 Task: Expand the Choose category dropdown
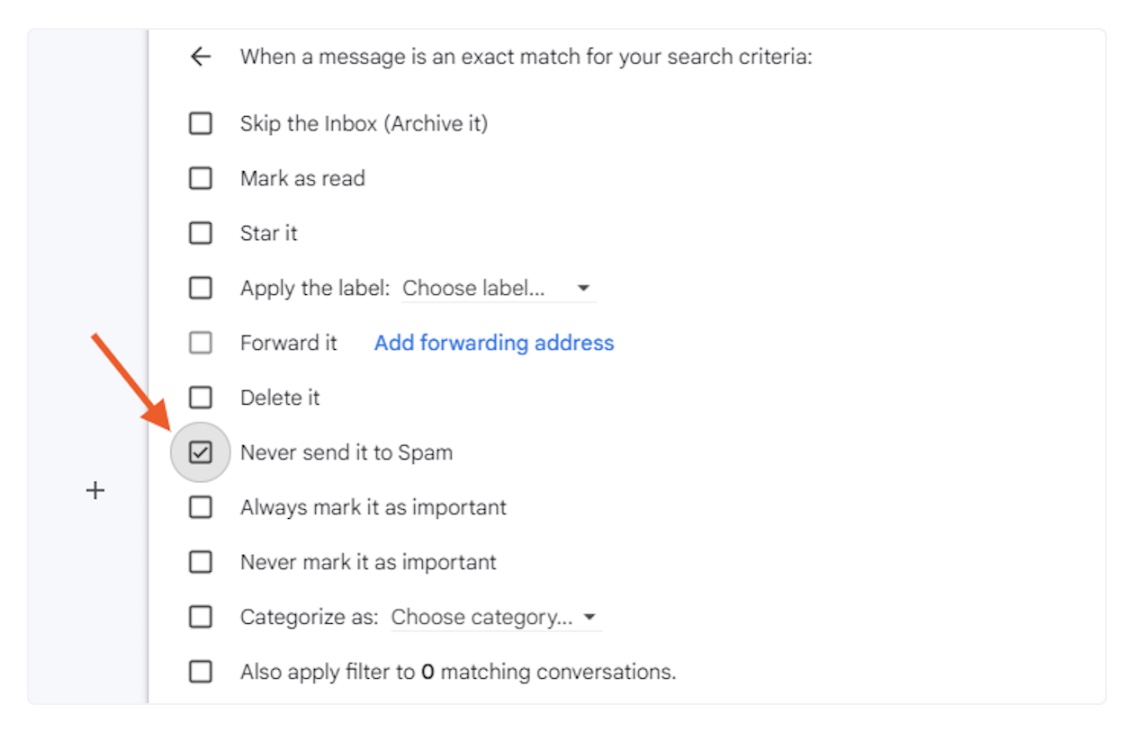point(496,617)
